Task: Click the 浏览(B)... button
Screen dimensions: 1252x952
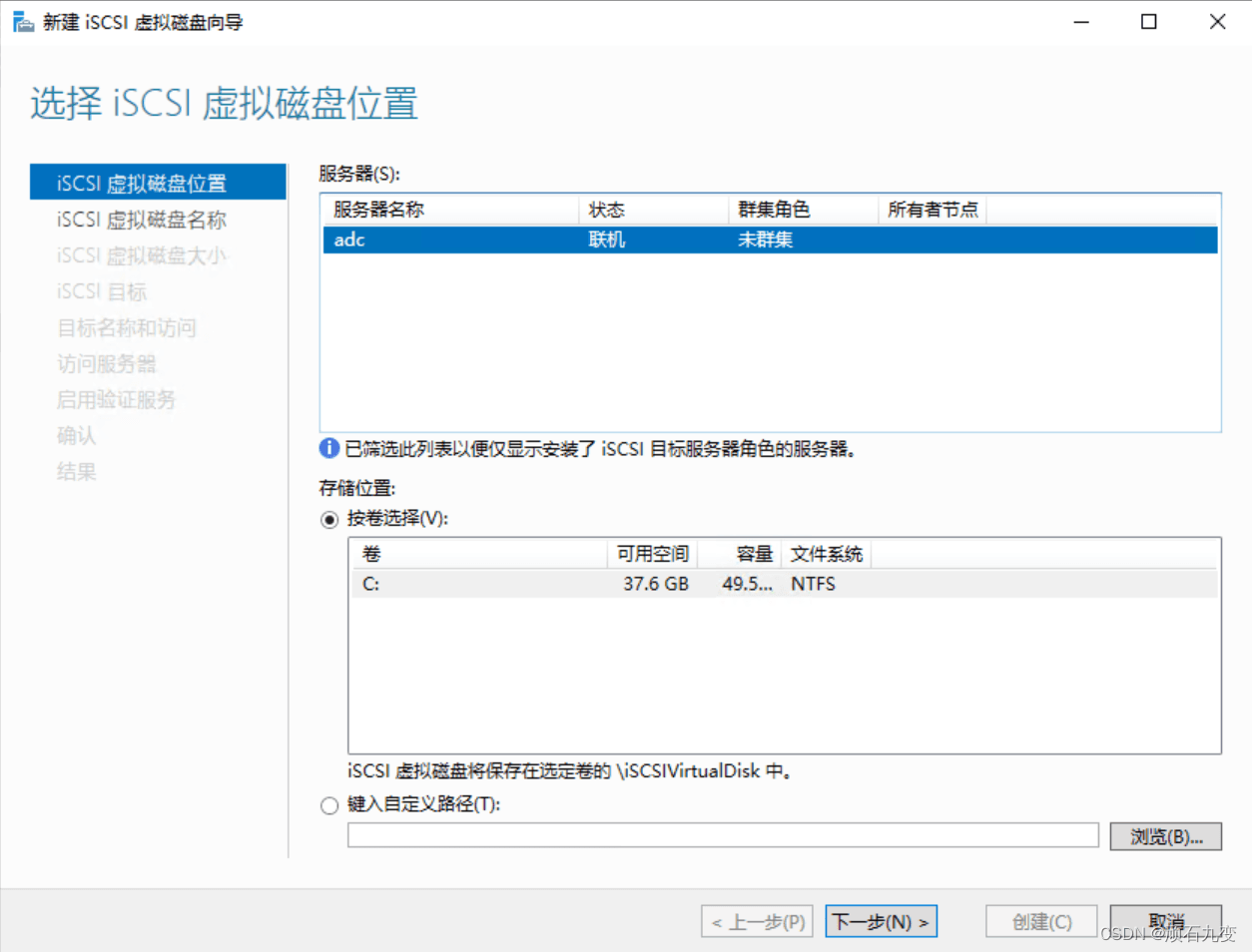Action: 1166,836
